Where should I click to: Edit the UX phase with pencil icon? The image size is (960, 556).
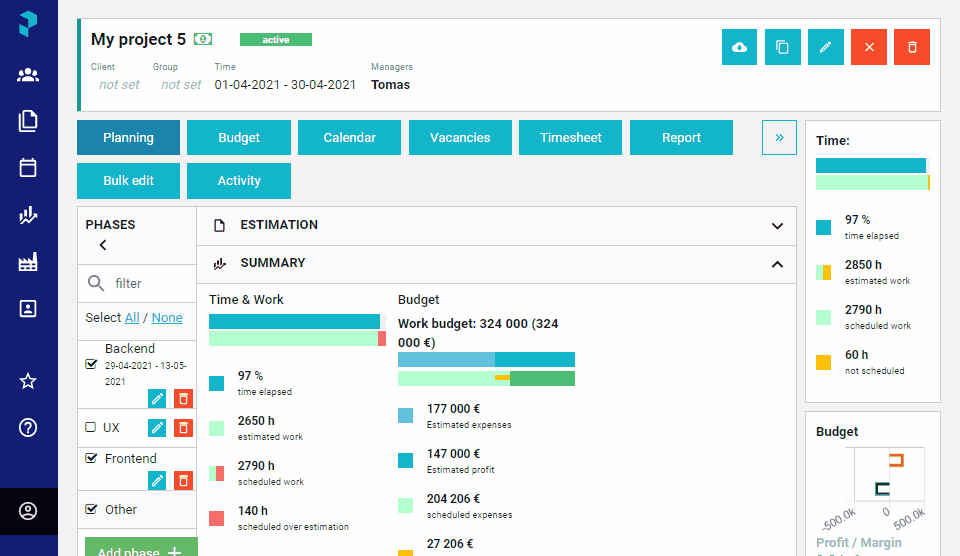click(x=157, y=427)
